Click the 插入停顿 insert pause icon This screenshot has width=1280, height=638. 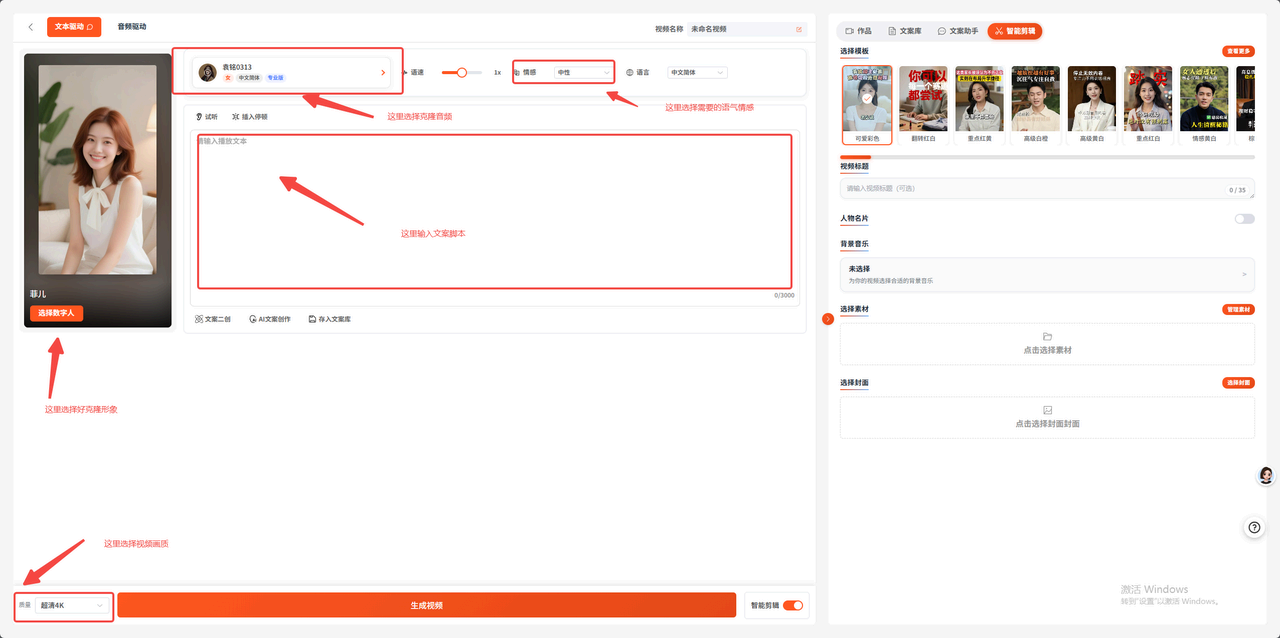(x=235, y=117)
